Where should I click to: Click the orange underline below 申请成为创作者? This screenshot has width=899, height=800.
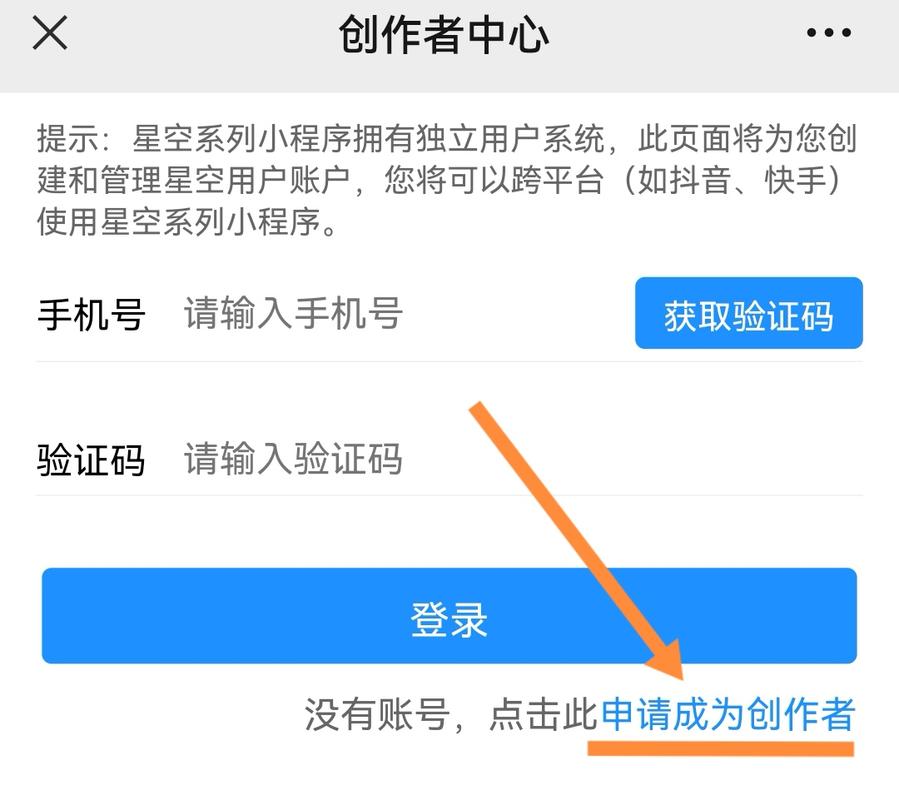pyautogui.click(x=721, y=748)
